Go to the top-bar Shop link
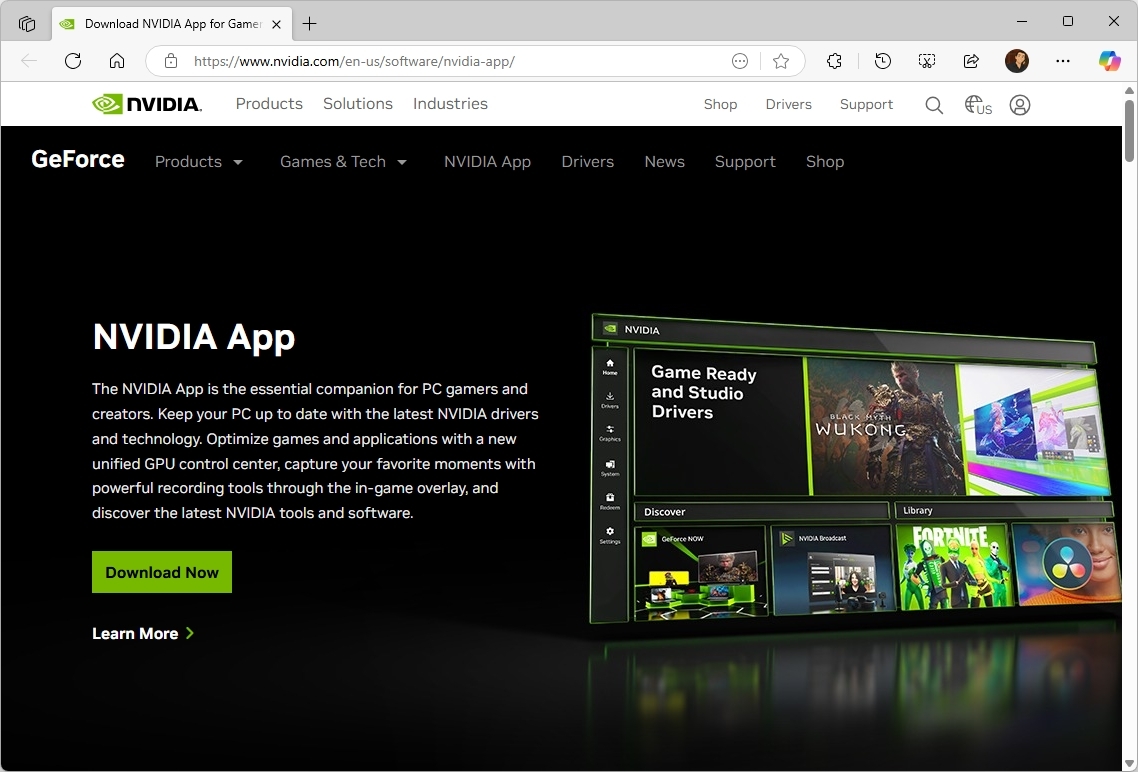 [x=720, y=104]
